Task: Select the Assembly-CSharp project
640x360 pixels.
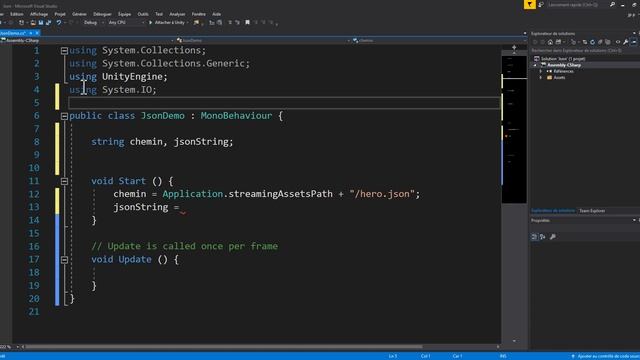Action: pyautogui.click(x=564, y=65)
